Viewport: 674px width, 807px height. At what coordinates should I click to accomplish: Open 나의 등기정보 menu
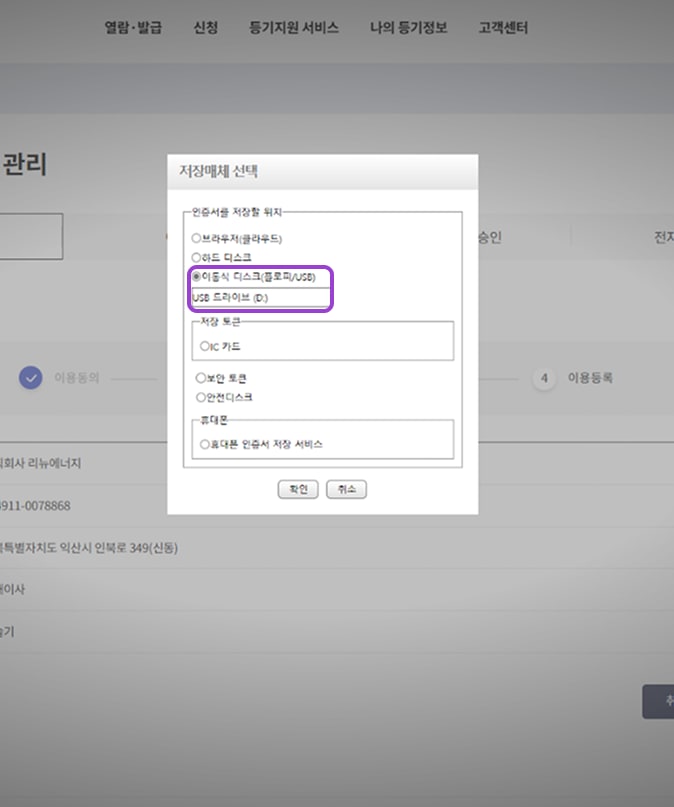409,27
